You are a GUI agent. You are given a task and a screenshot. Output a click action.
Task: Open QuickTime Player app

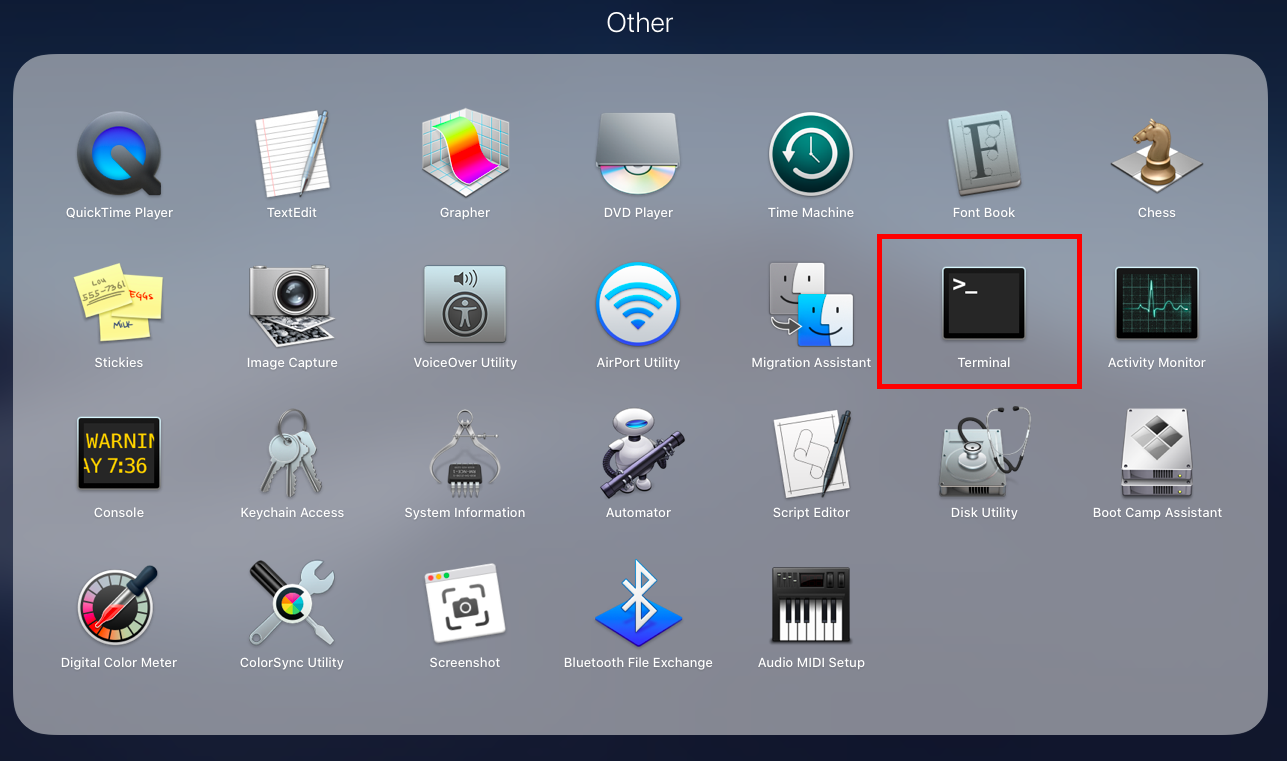tap(119, 155)
